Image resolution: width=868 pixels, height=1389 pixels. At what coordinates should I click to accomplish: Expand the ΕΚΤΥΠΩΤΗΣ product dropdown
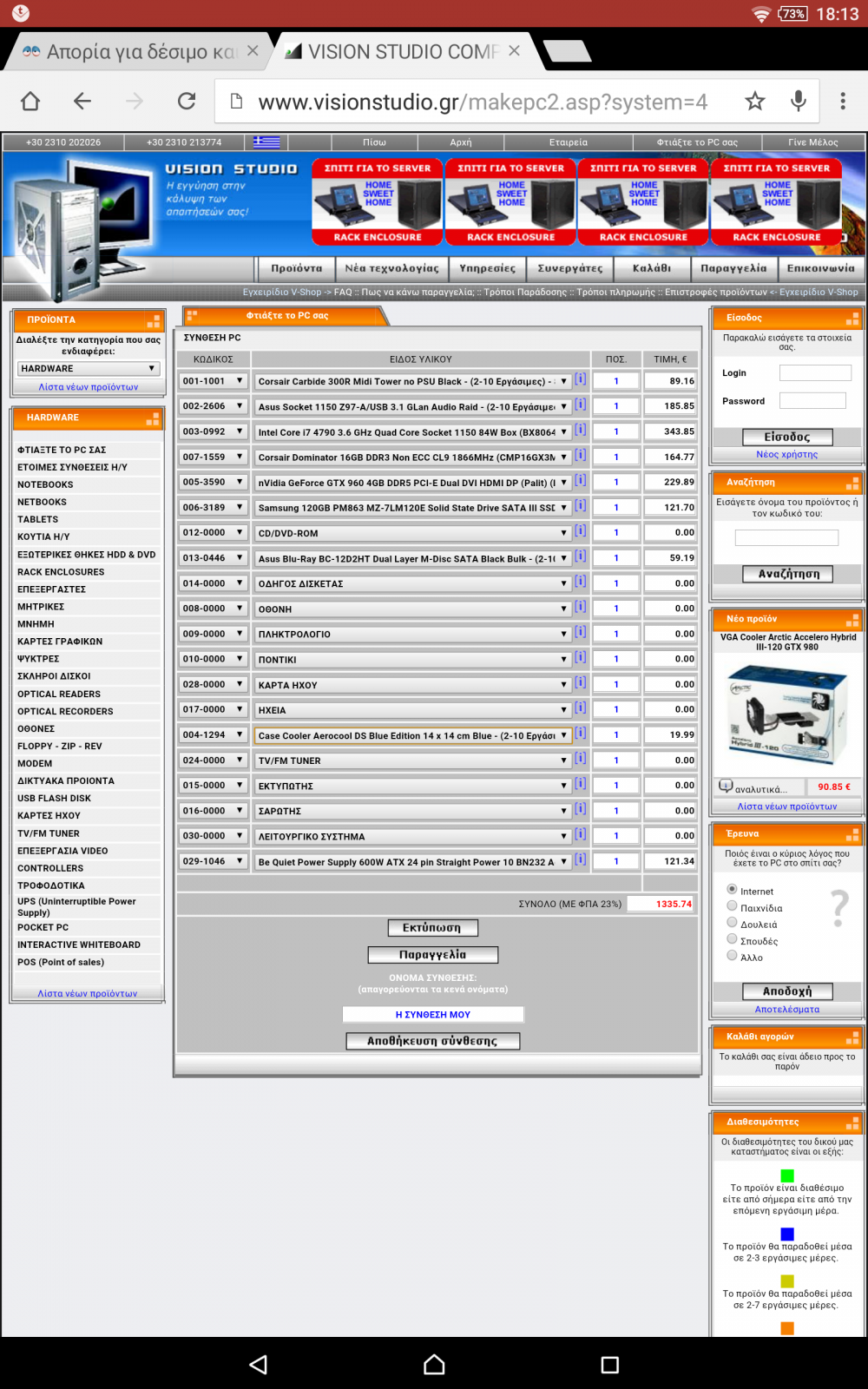[412, 786]
